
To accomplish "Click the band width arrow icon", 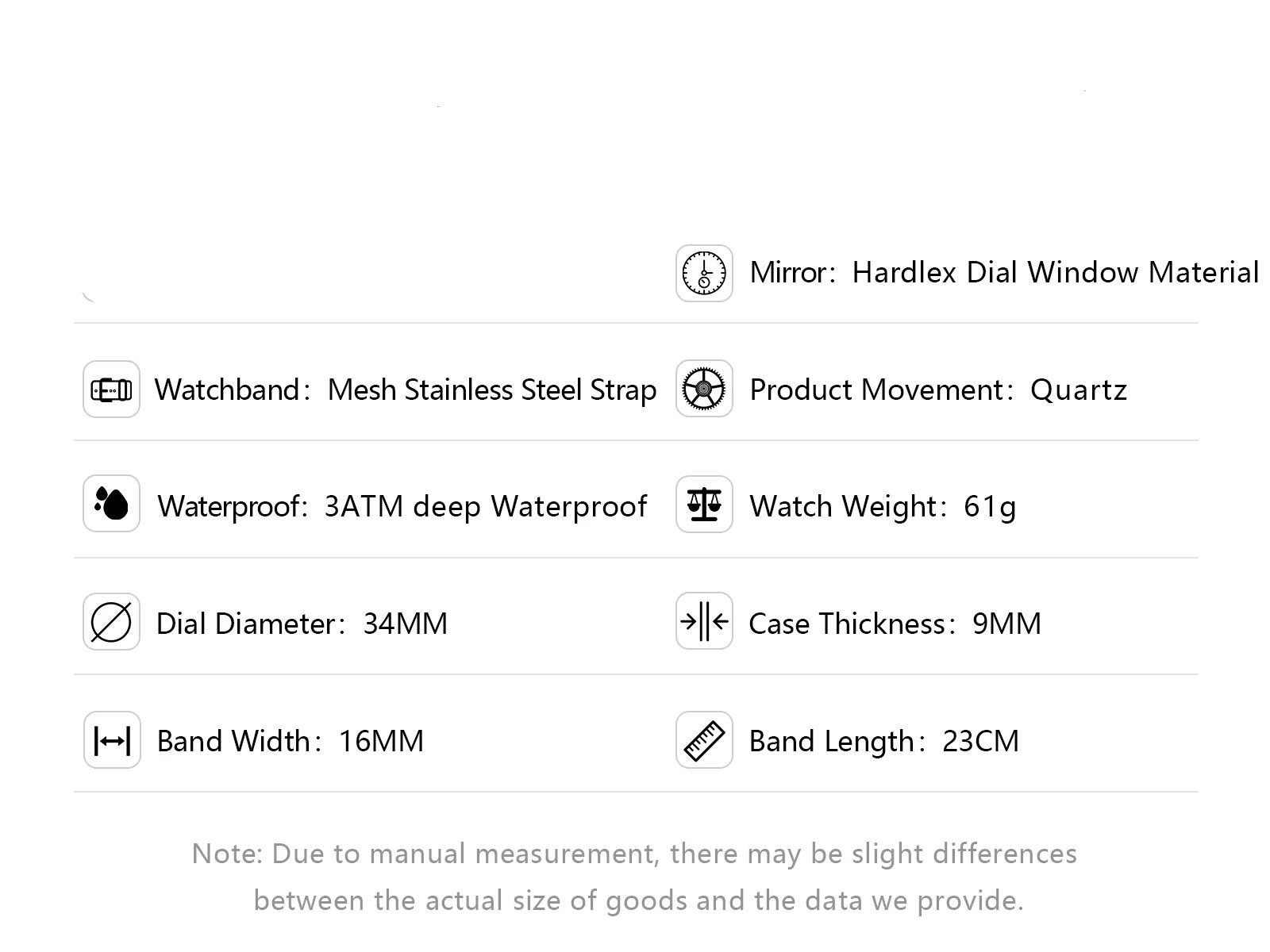I will tap(112, 740).
